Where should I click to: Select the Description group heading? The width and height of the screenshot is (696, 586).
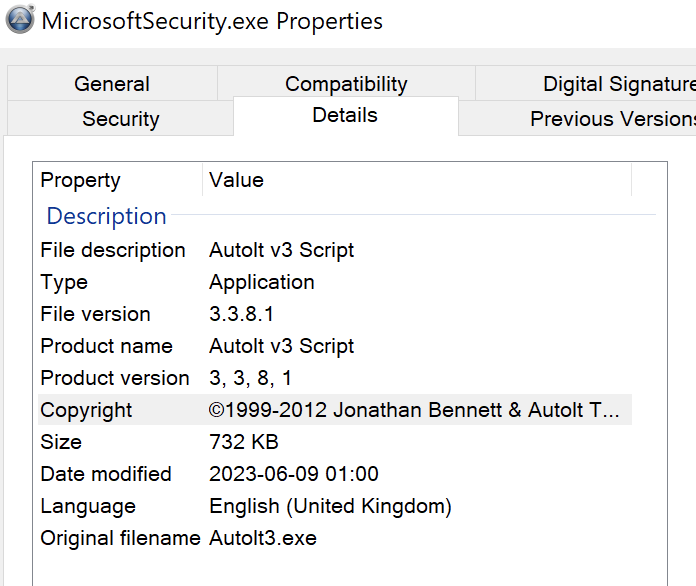107,216
